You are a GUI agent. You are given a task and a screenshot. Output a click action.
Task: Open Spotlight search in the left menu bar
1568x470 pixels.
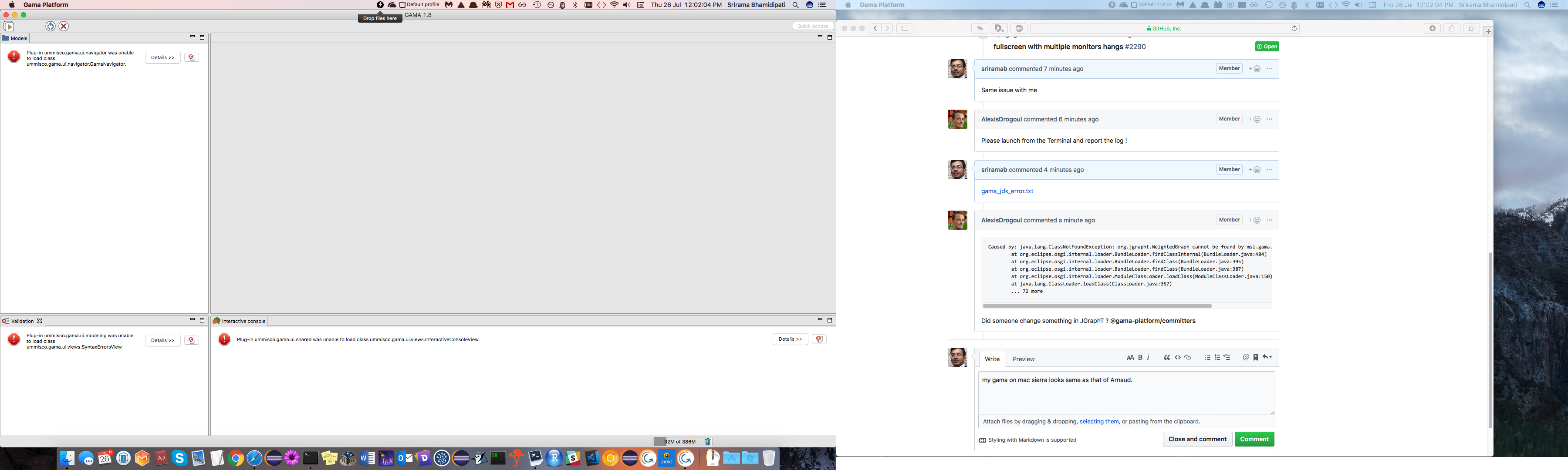[x=795, y=5]
